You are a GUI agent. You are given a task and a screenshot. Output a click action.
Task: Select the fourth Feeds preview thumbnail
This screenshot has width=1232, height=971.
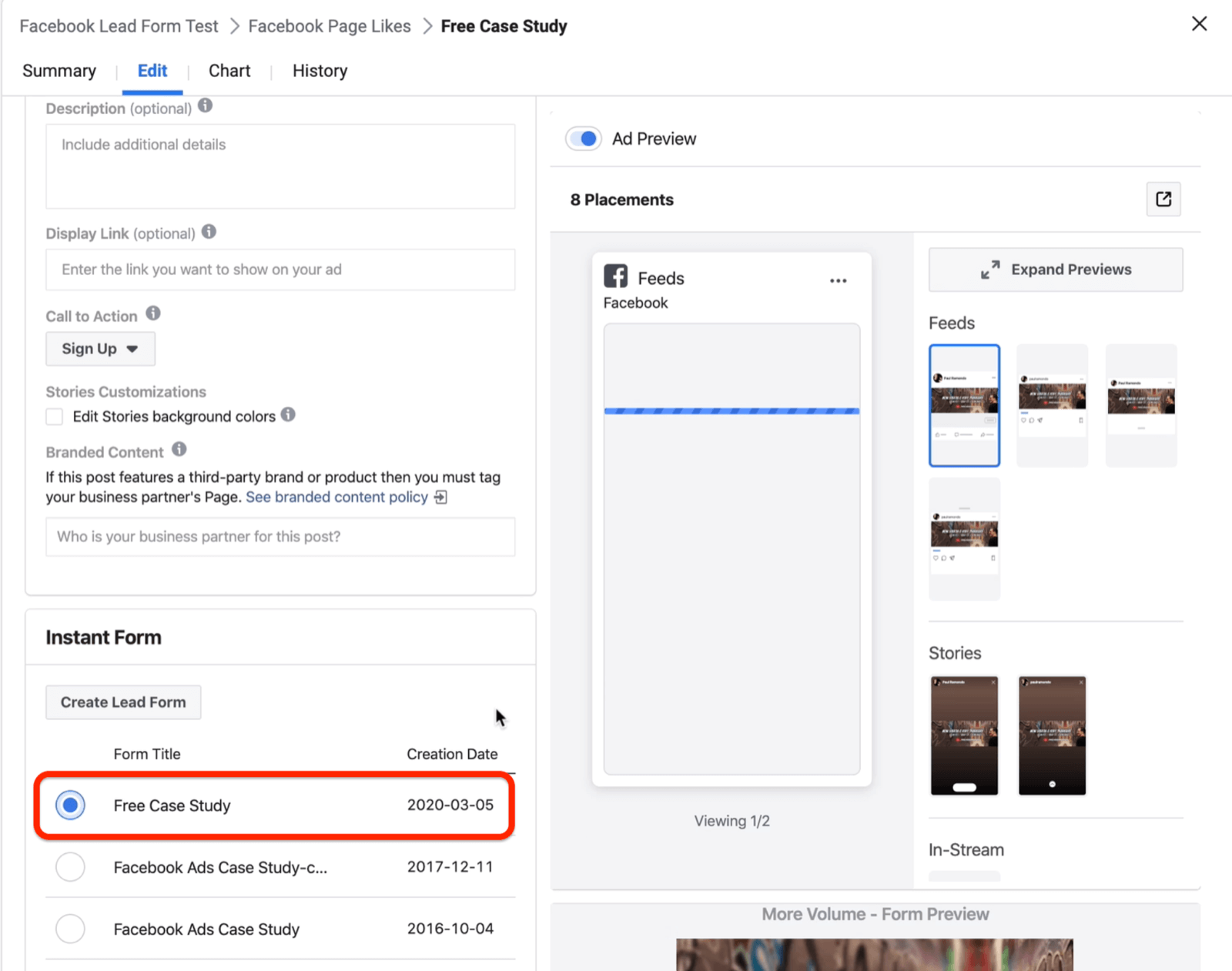964,539
